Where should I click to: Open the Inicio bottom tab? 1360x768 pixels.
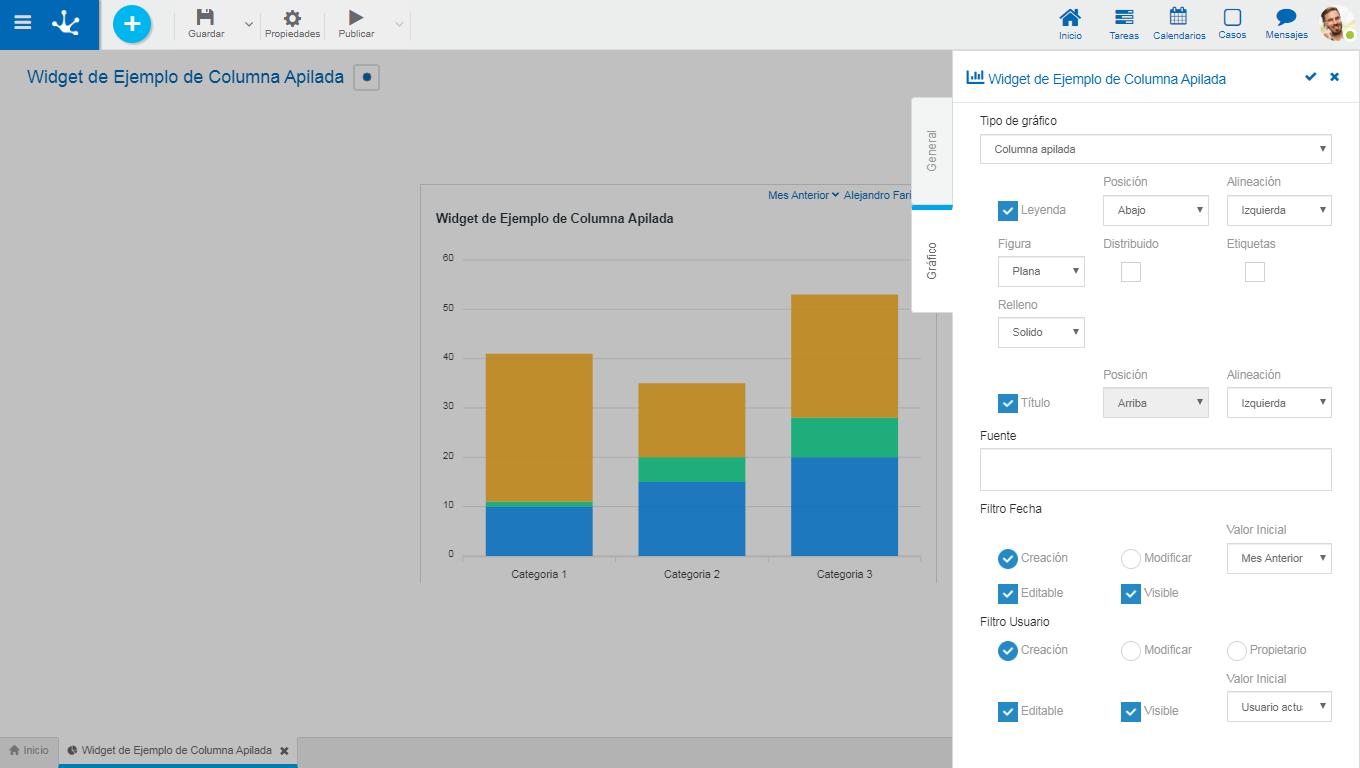pos(29,750)
